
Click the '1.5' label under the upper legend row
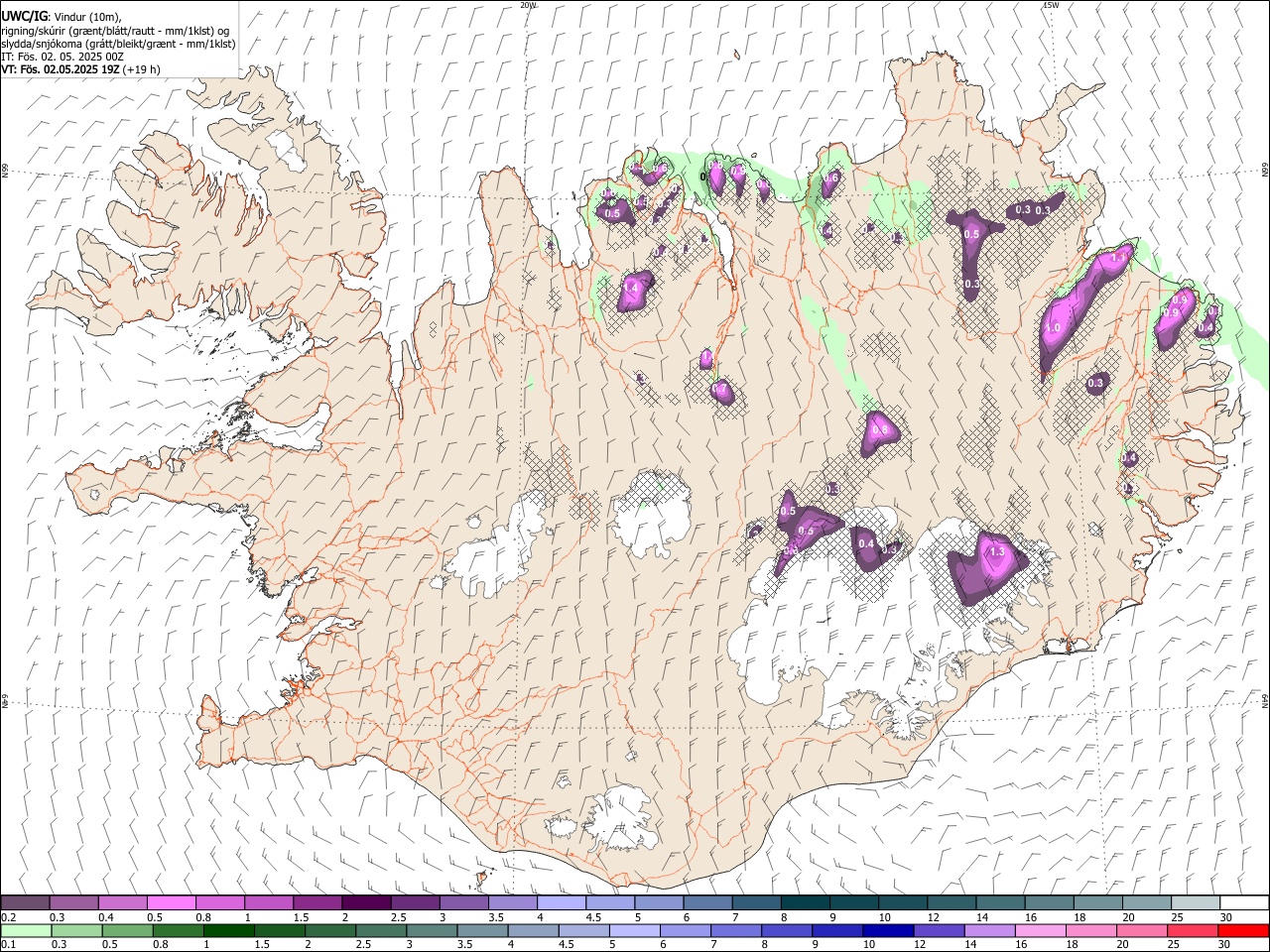(x=301, y=917)
